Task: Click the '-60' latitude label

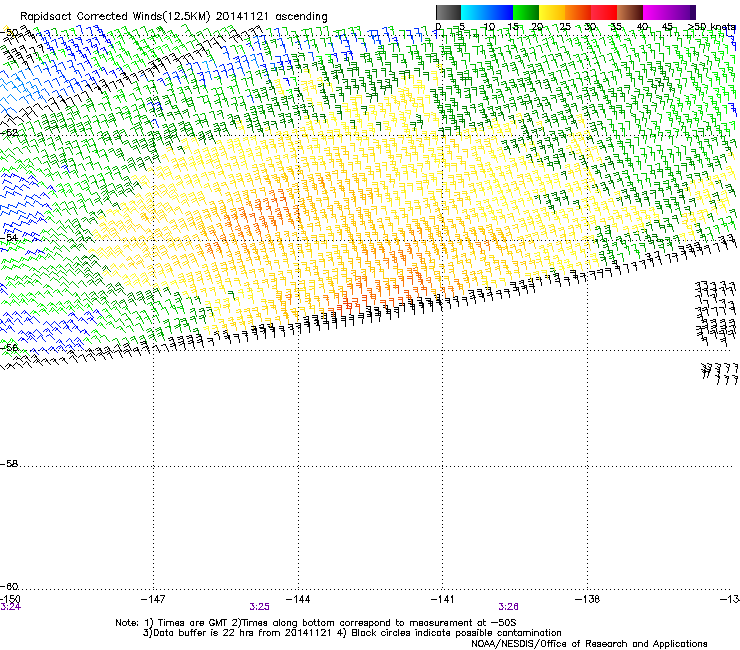Action: pyautogui.click(x=9, y=586)
